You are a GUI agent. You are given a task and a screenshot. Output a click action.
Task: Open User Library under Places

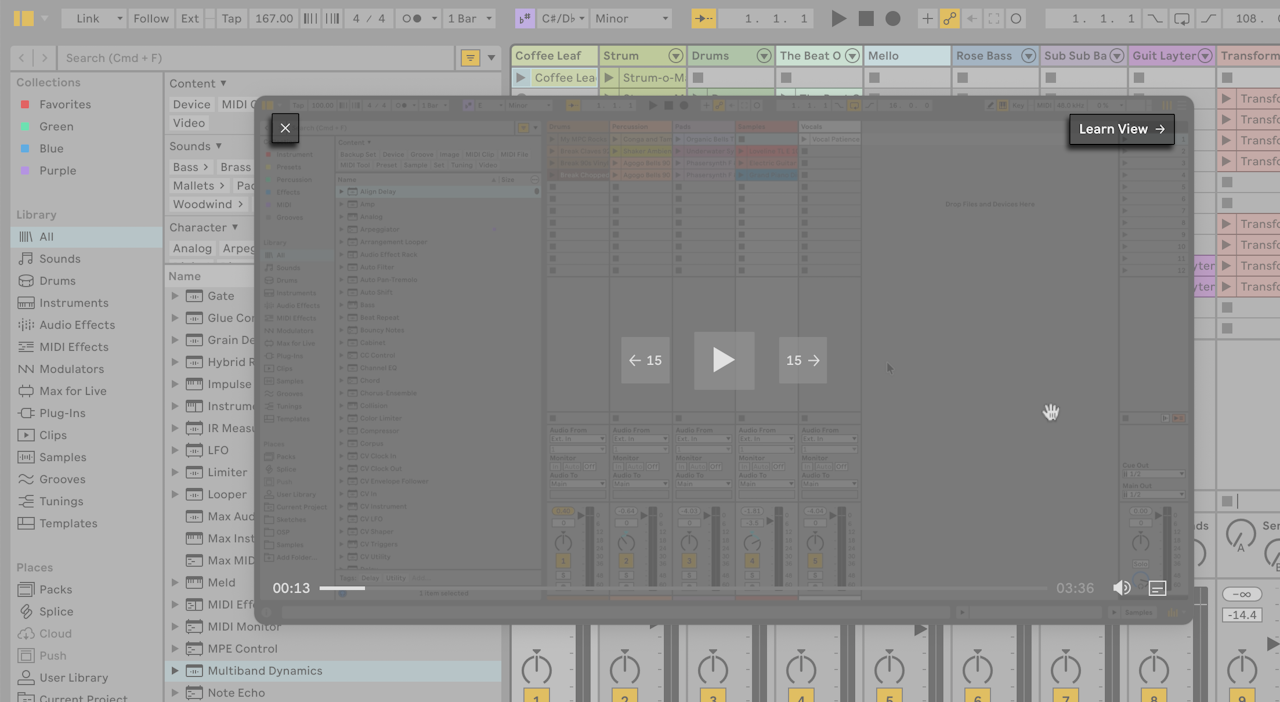[x=74, y=678]
